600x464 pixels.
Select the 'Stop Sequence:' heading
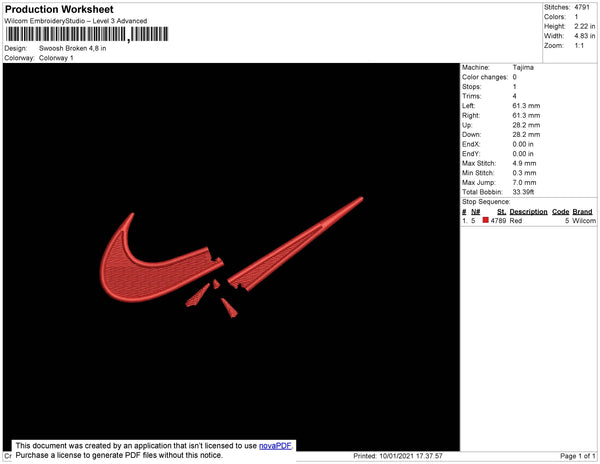click(486, 202)
